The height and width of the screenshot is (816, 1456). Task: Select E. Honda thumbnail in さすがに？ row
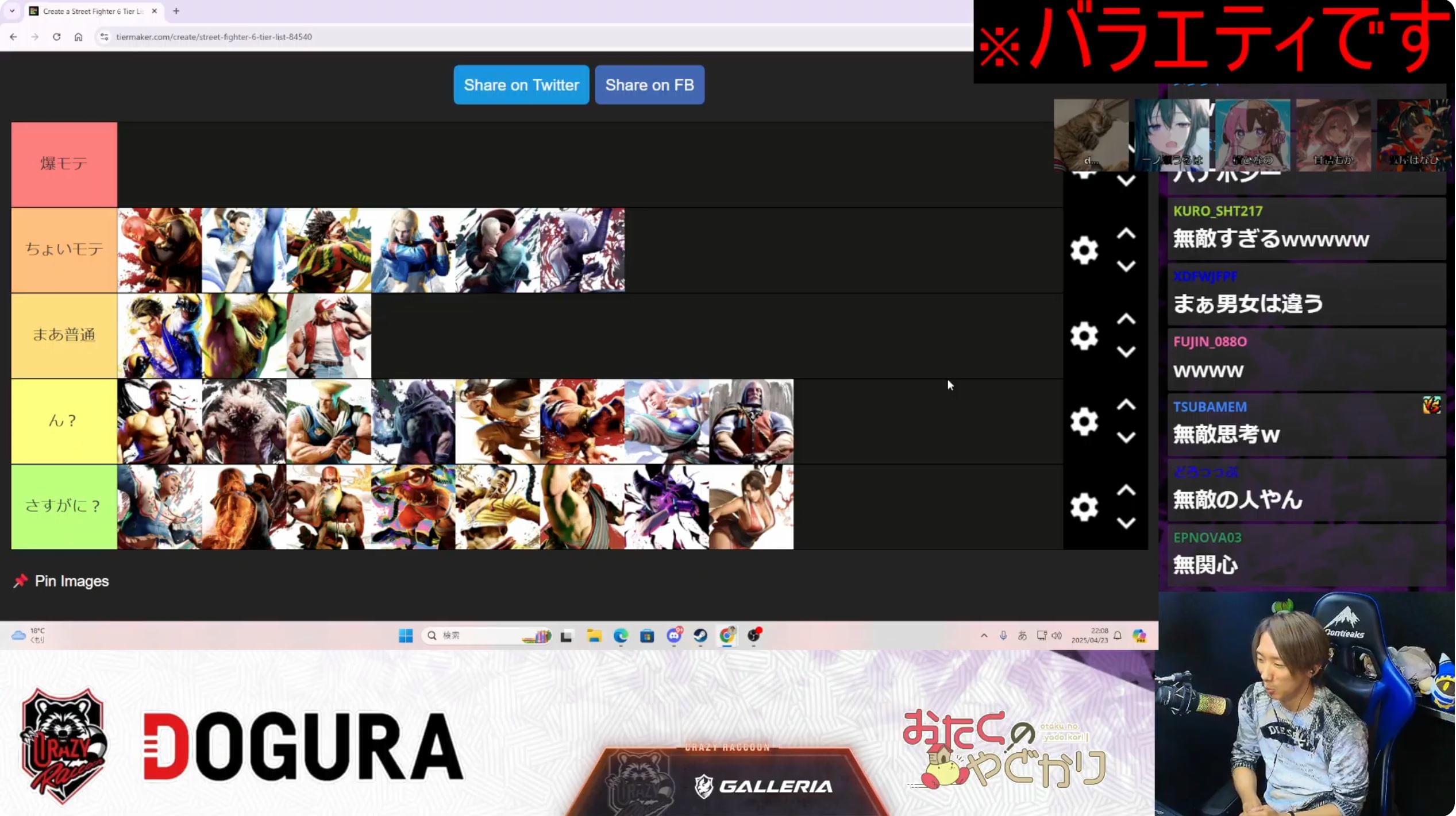pos(582,507)
